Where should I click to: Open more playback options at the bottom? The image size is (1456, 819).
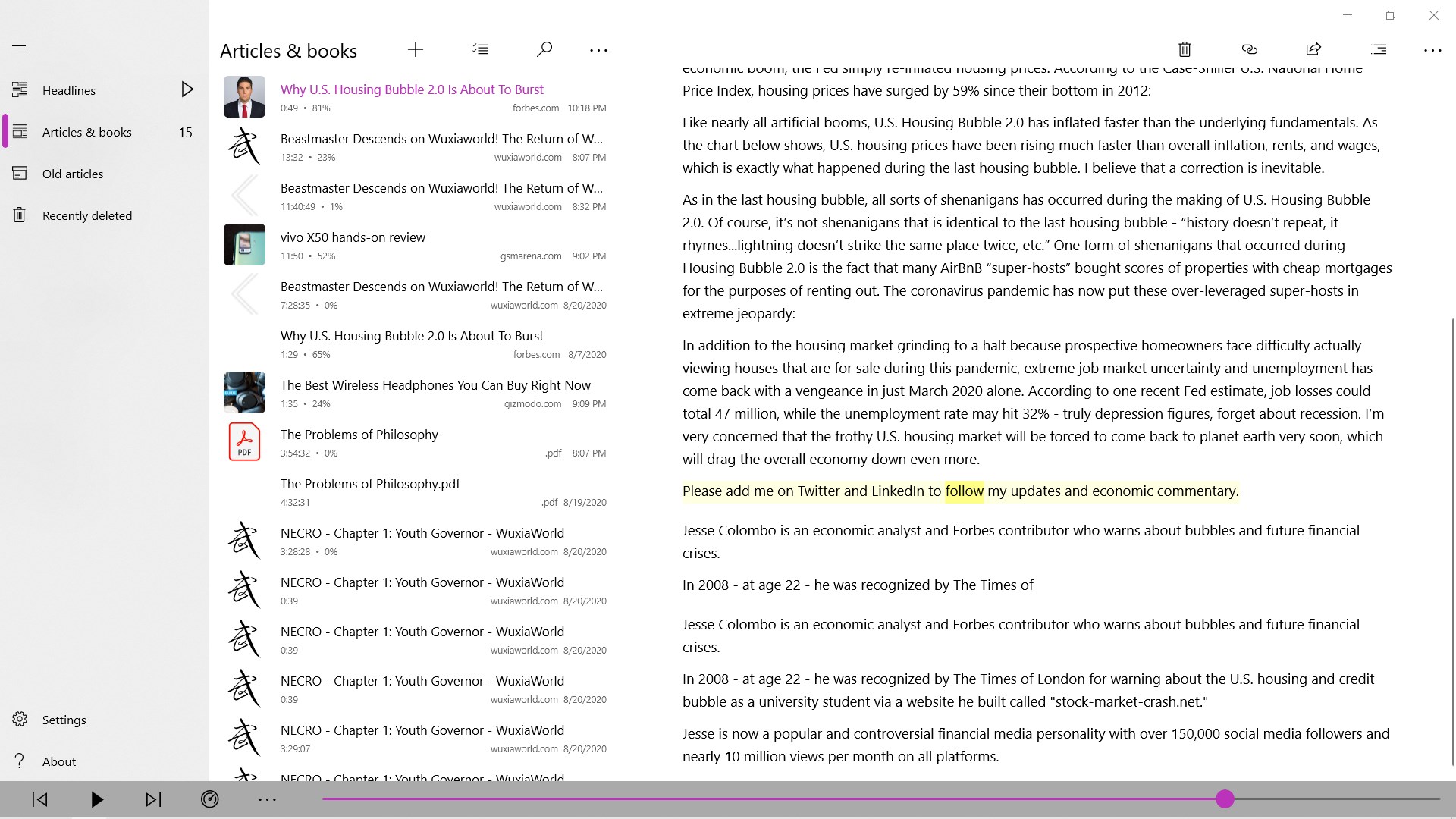tap(267, 799)
